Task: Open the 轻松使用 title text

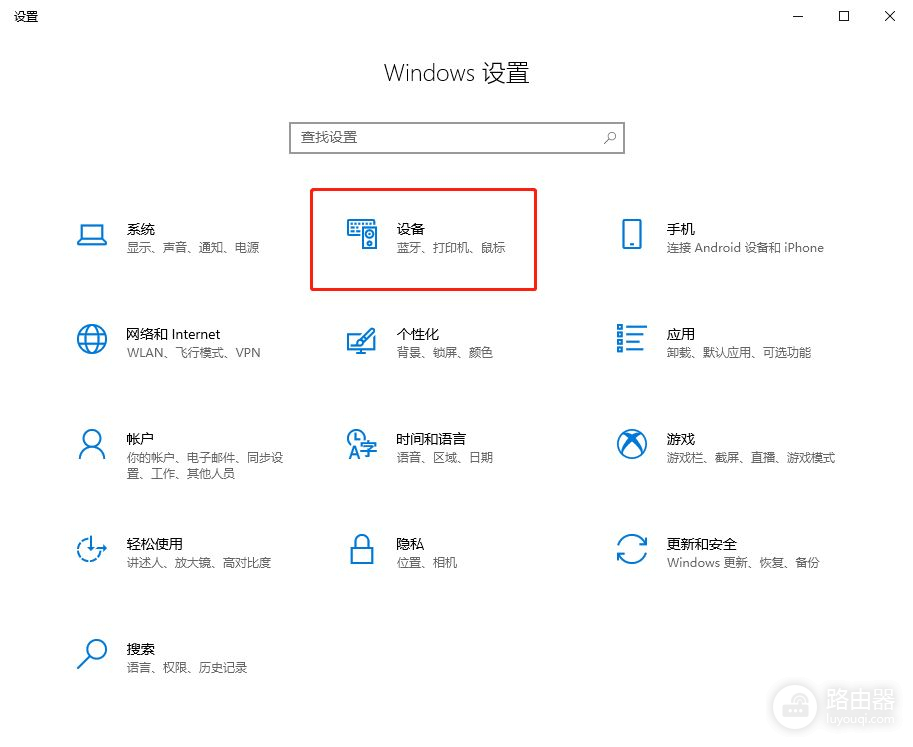Action: [154, 544]
